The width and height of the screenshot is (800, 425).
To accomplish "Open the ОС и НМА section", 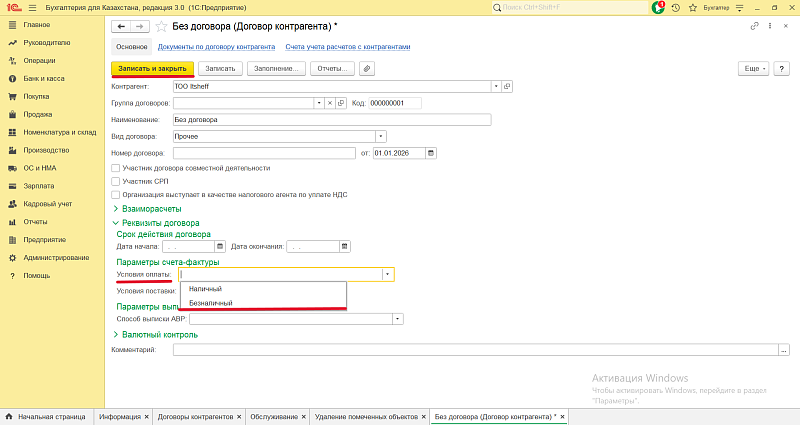I will tap(39, 168).
